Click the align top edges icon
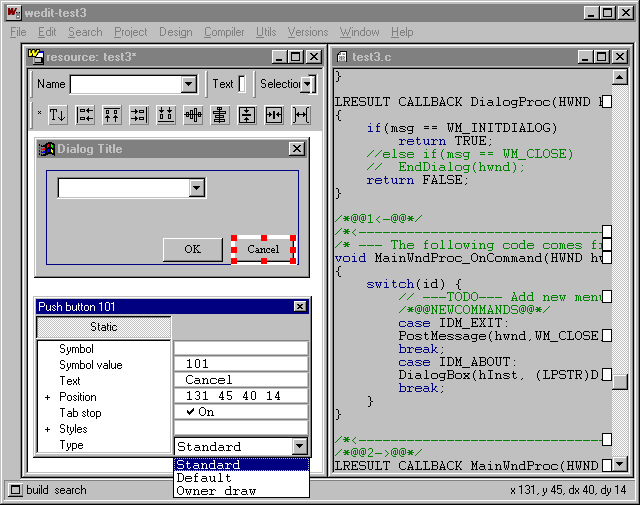 click(112, 115)
